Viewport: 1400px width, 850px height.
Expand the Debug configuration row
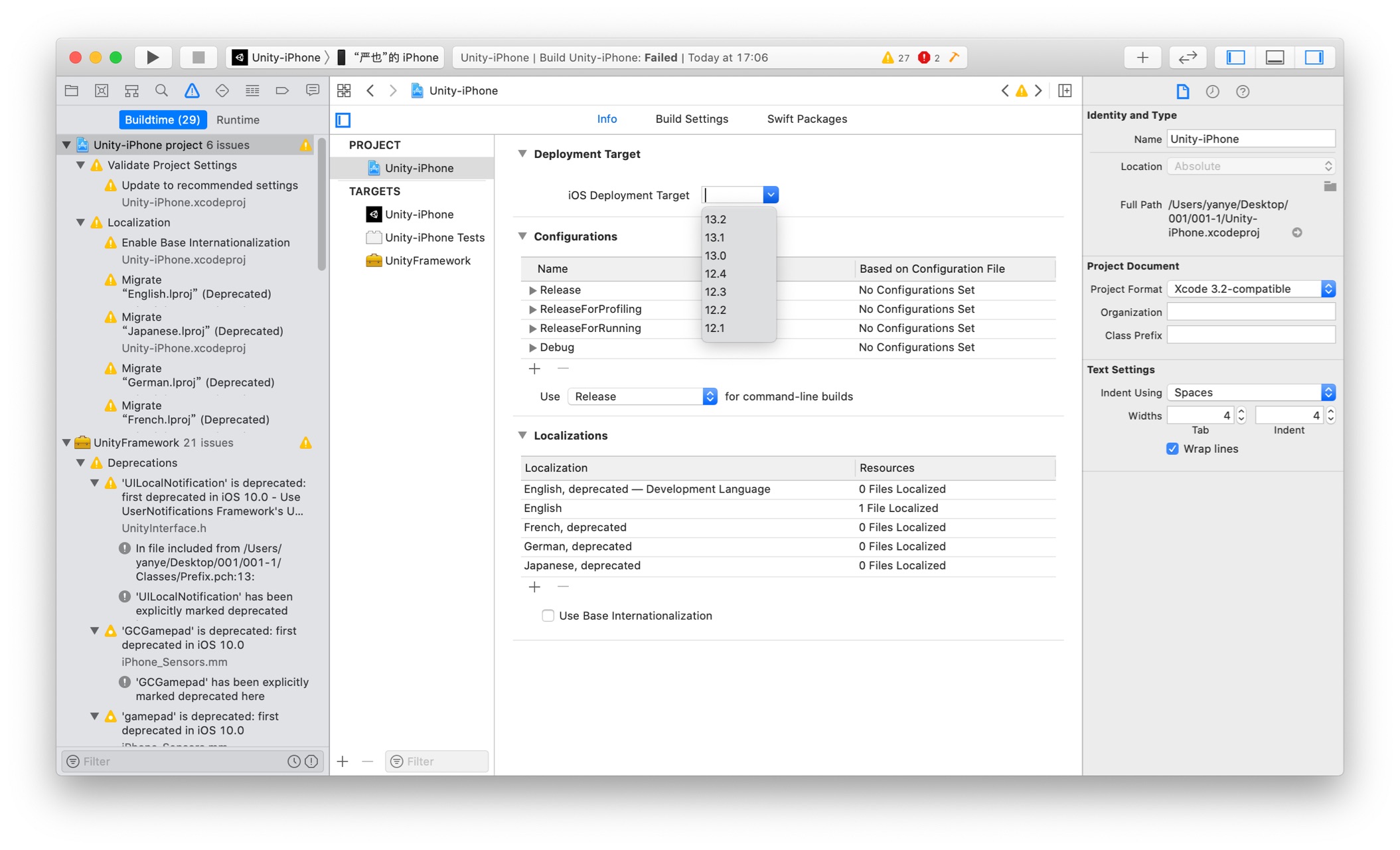coord(532,348)
